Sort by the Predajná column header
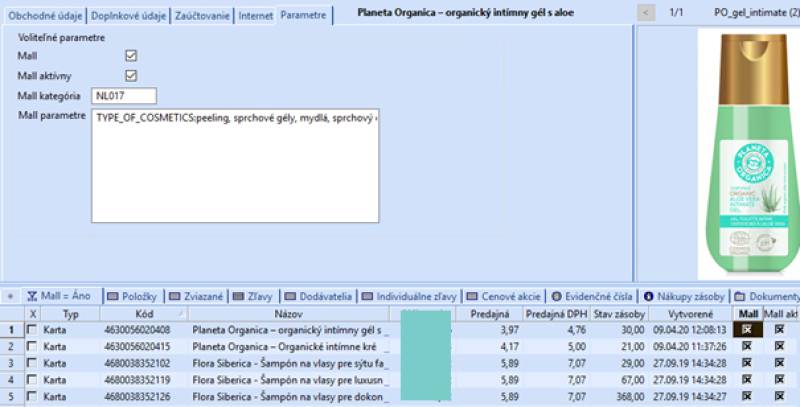 [x=489, y=314]
